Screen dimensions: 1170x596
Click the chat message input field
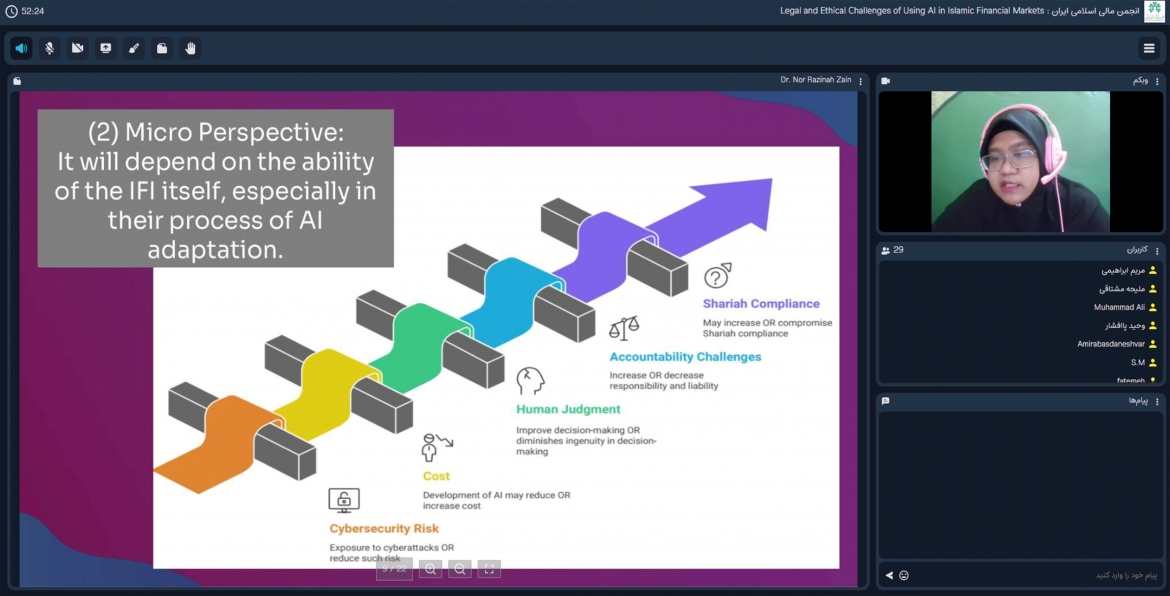pos(1040,576)
